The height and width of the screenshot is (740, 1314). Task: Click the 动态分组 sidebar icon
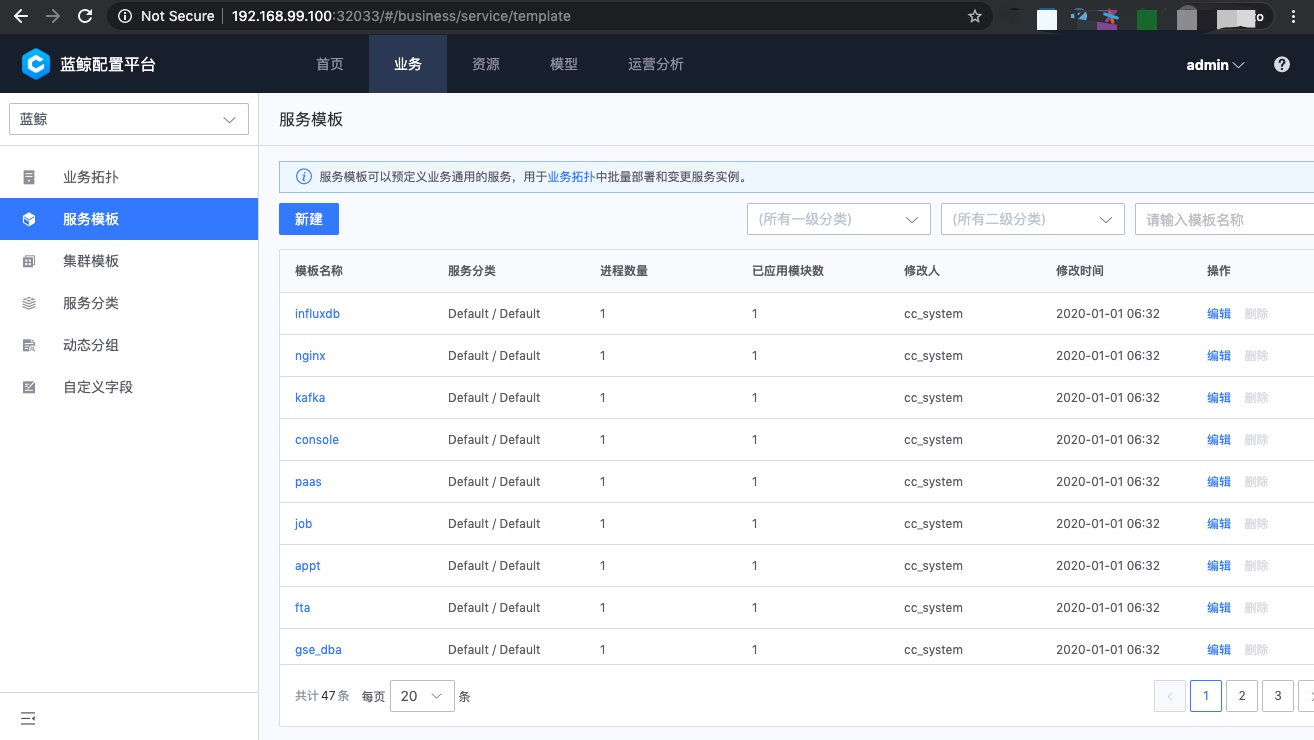(x=29, y=345)
